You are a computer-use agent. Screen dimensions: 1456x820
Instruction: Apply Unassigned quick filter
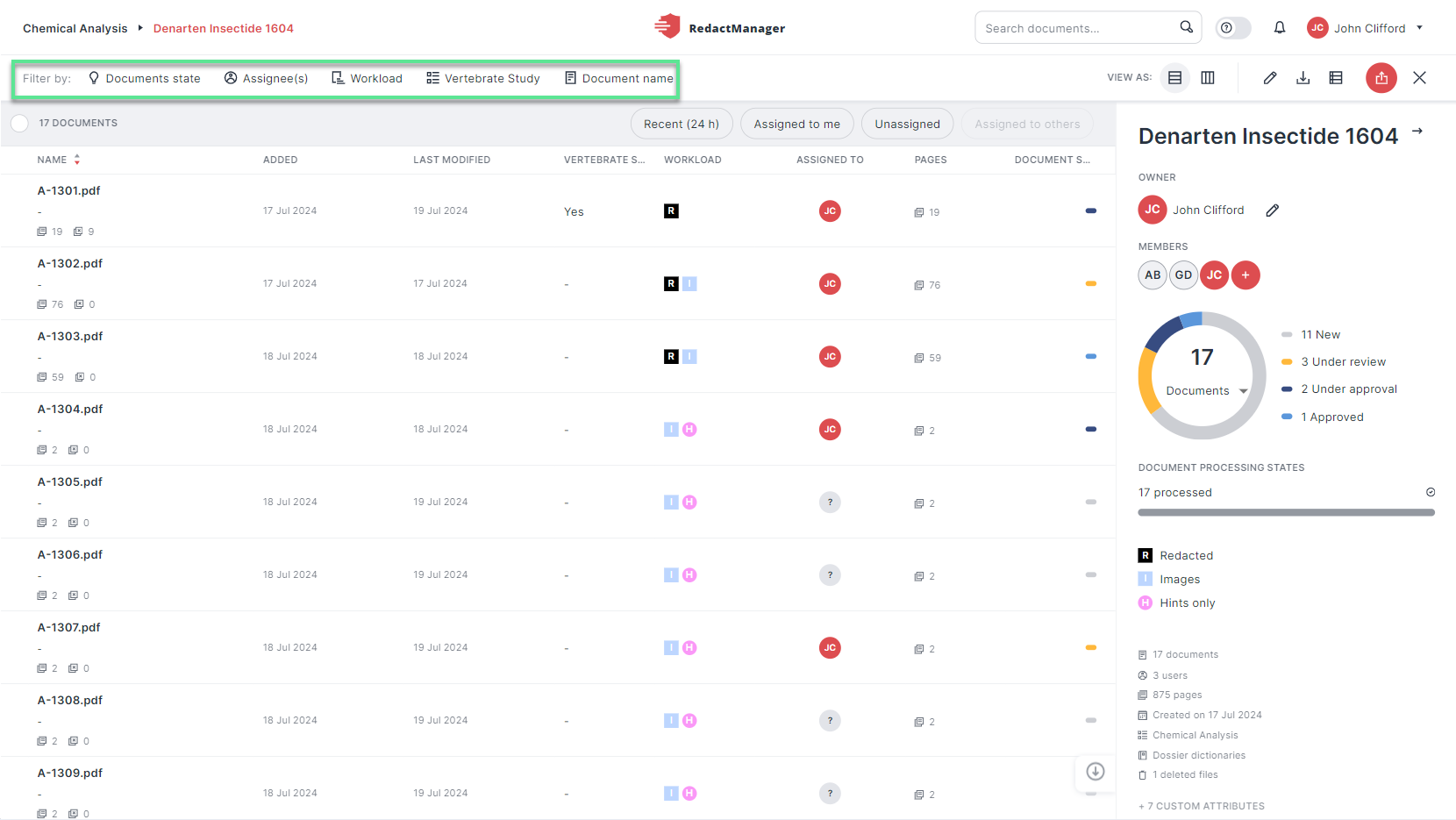click(x=907, y=124)
